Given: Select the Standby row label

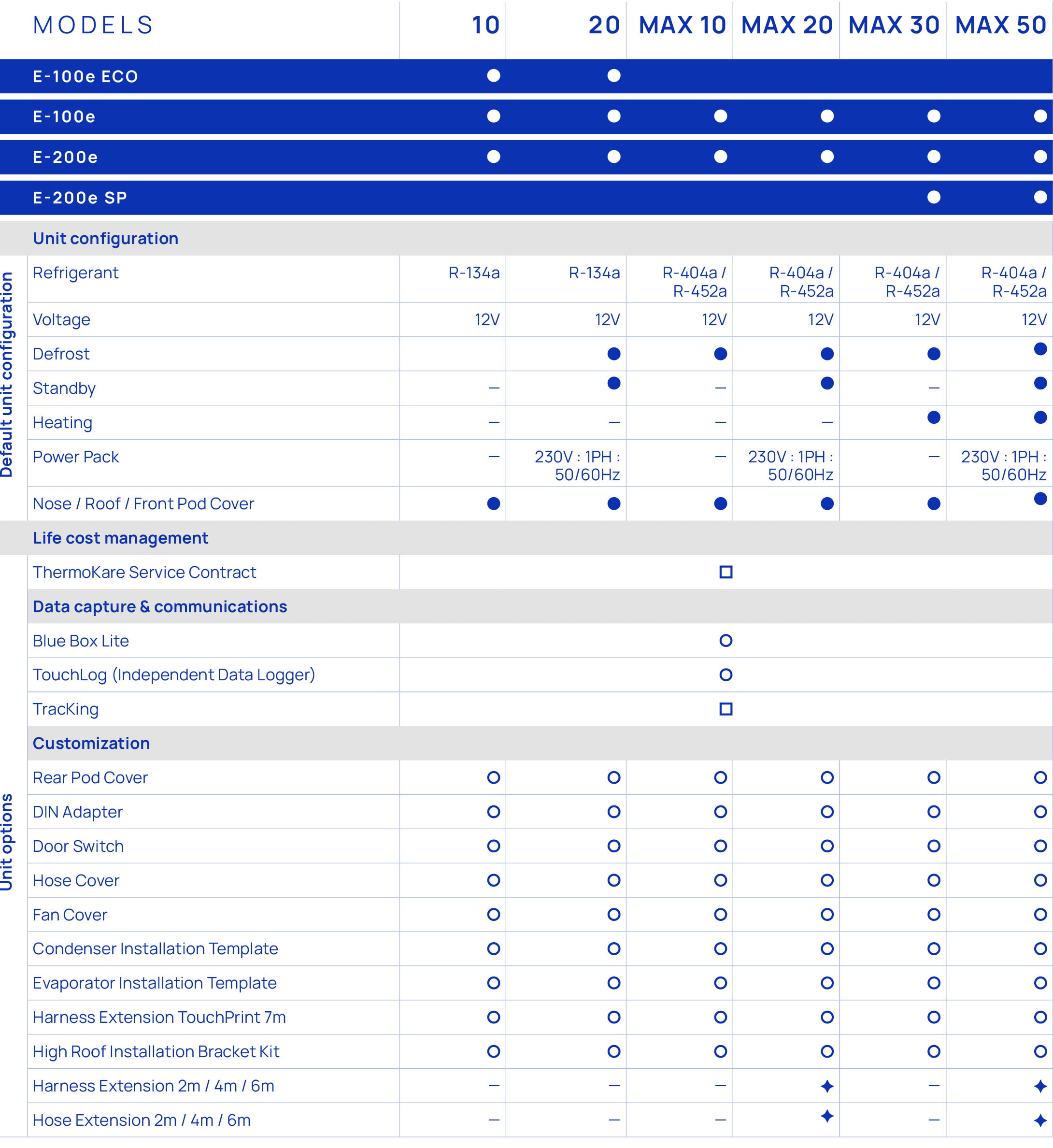Looking at the screenshot, I should [x=64, y=389].
